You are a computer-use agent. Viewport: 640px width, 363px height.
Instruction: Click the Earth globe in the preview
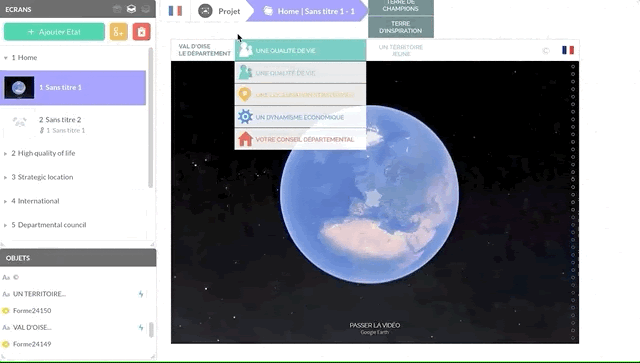(x=369, y=194)
